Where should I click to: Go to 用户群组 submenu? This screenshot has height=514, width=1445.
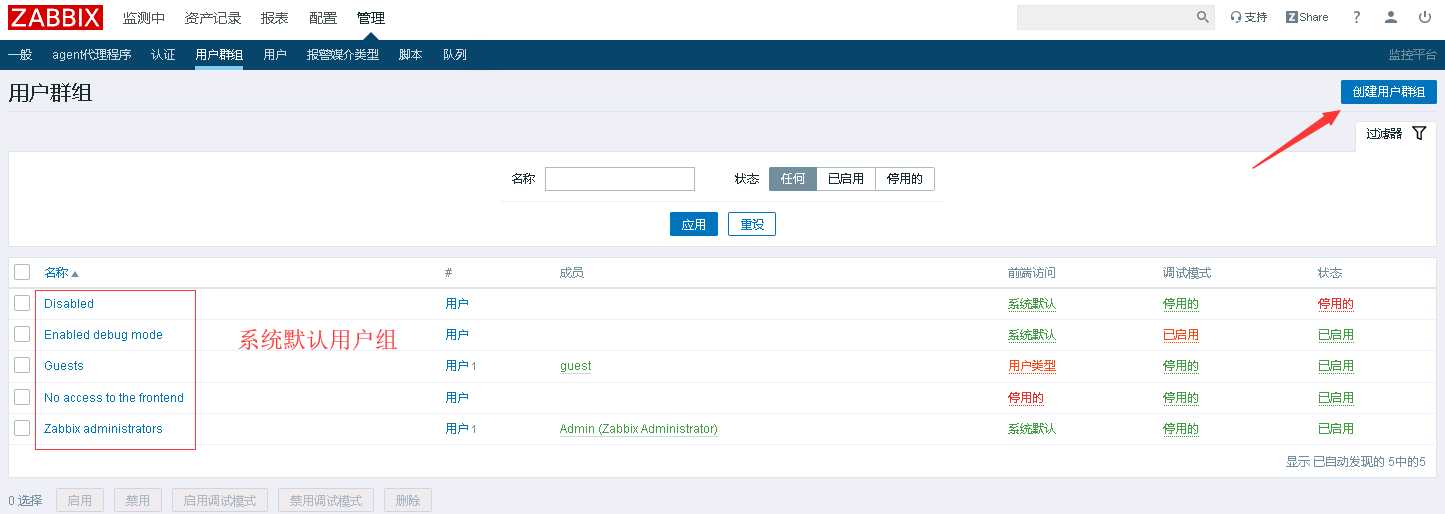pos(219,55)
